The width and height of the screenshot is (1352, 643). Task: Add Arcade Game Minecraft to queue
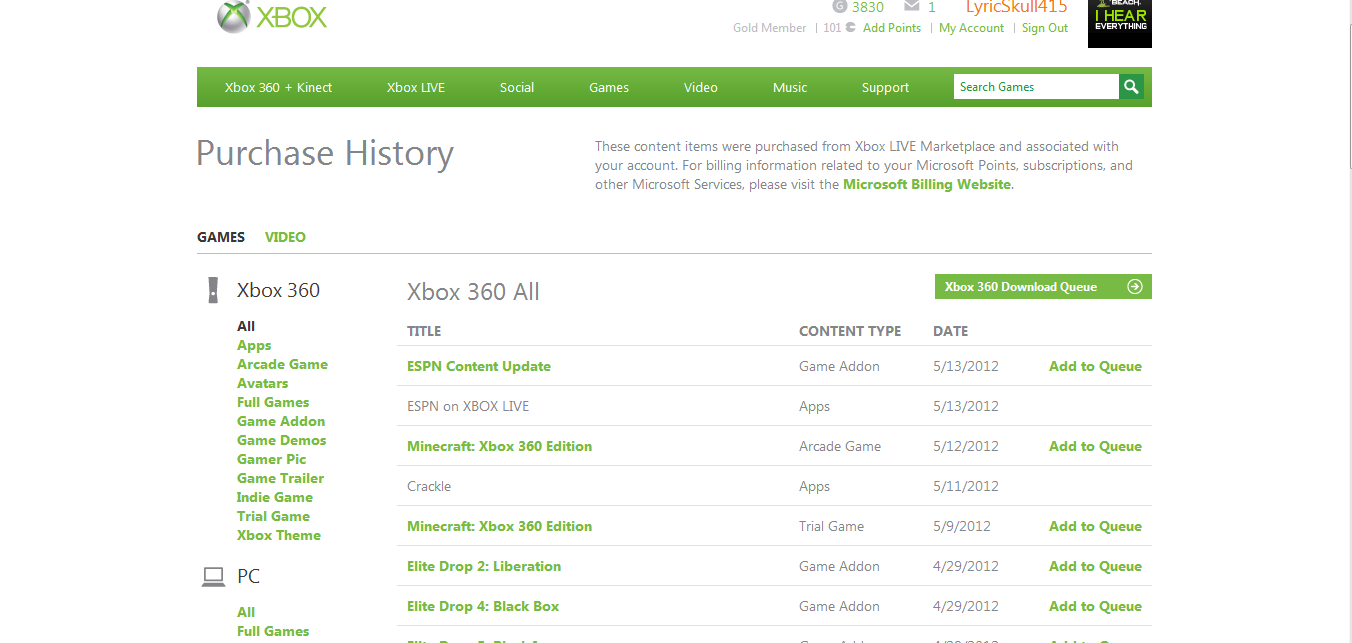pos(1095,446)
